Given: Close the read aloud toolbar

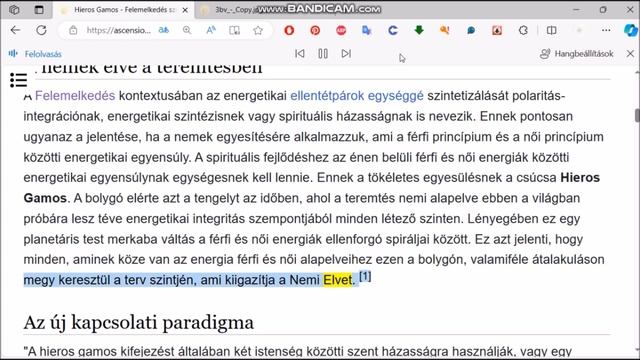Looking at the screenshot, I should (x=630, y=53).
